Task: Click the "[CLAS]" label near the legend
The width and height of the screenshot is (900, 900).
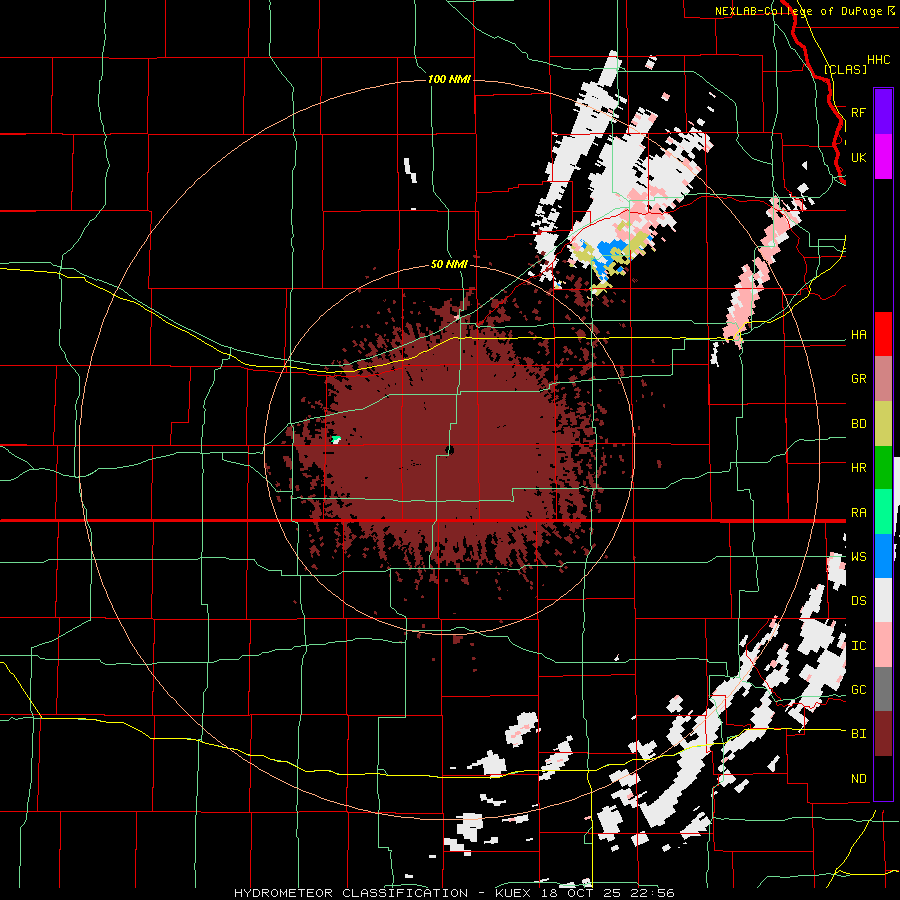Action: coord(845,69)
